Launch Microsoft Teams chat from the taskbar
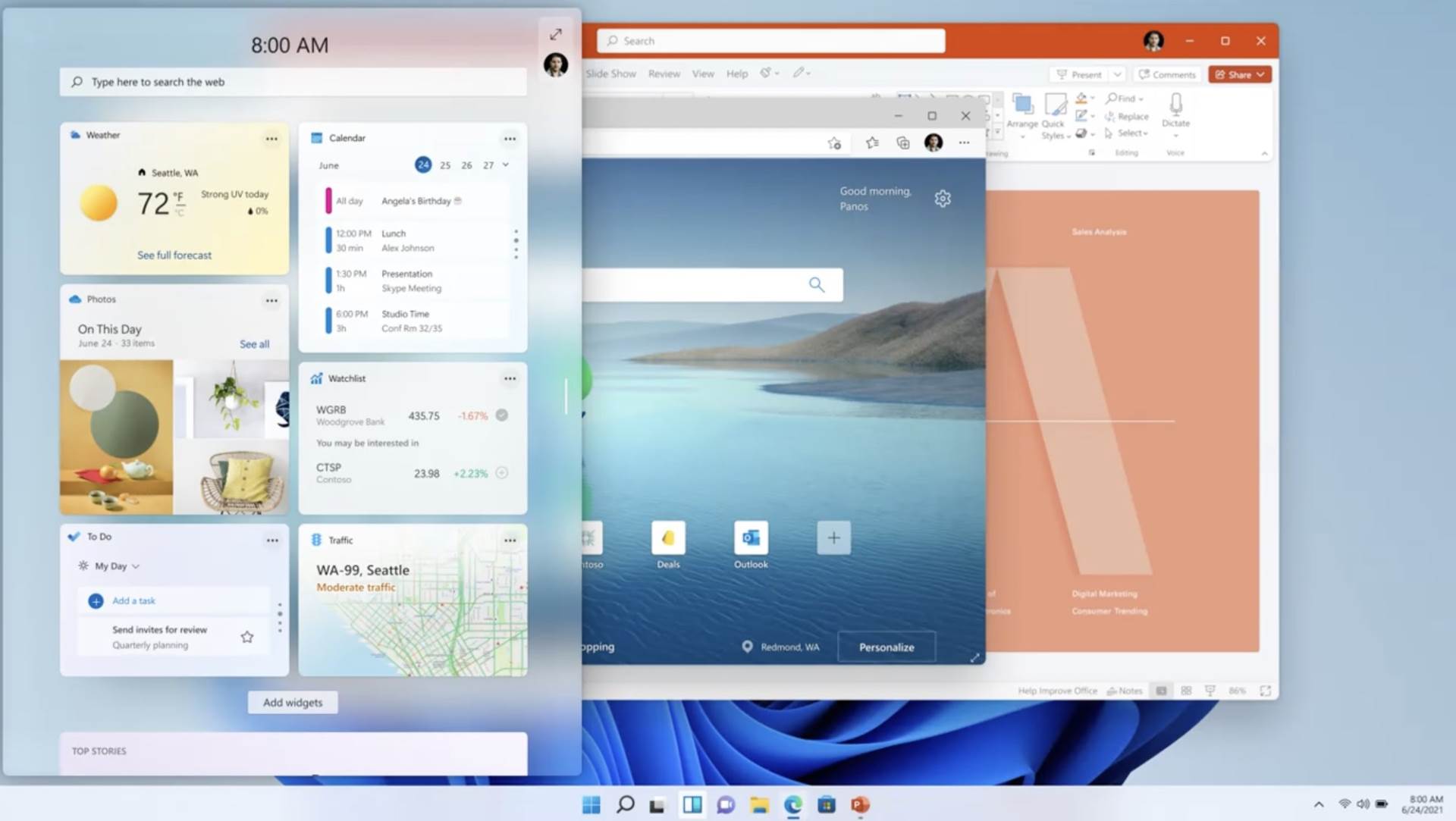 point(726,805)
